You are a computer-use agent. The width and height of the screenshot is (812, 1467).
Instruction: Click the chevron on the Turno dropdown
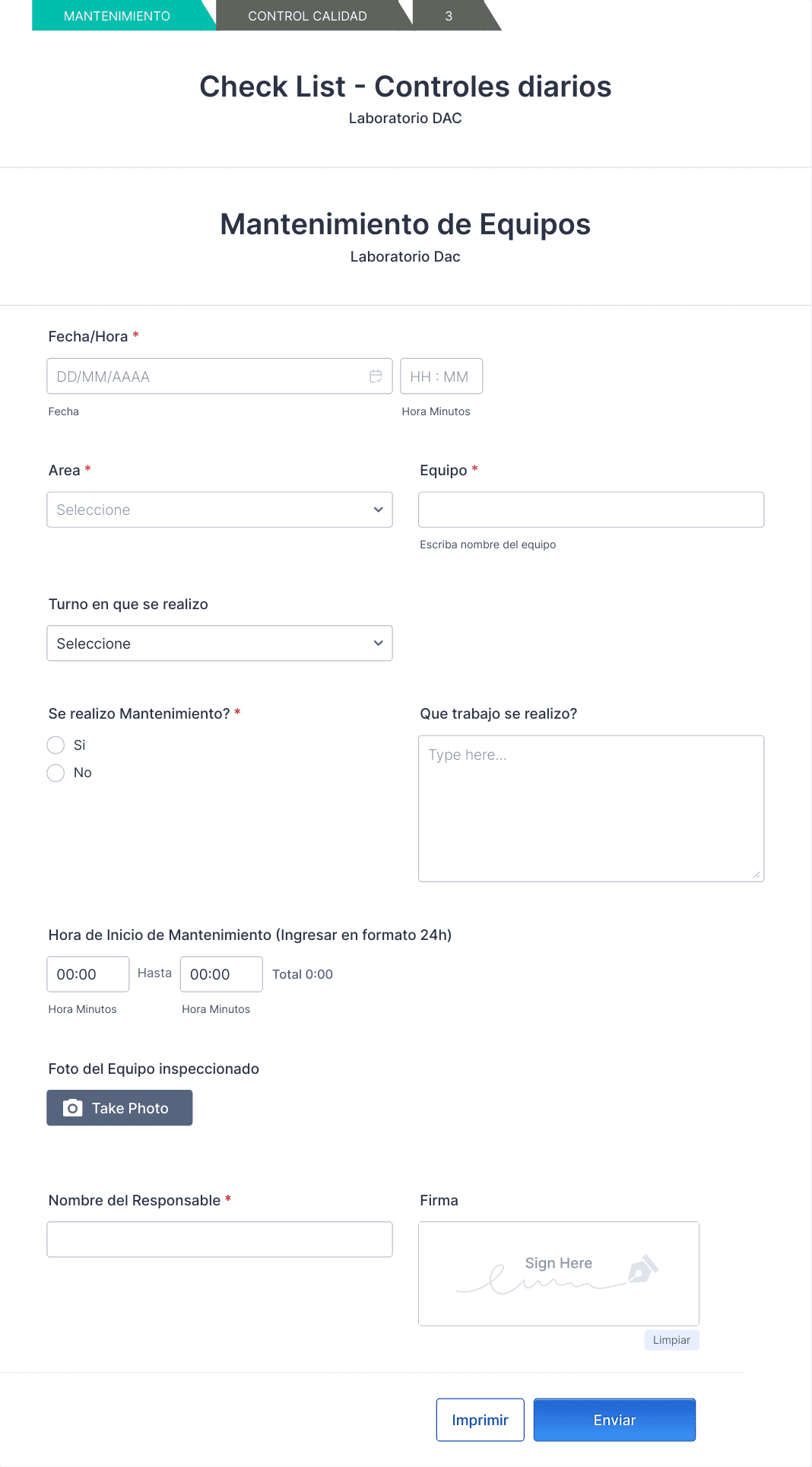tap(378, 643)
